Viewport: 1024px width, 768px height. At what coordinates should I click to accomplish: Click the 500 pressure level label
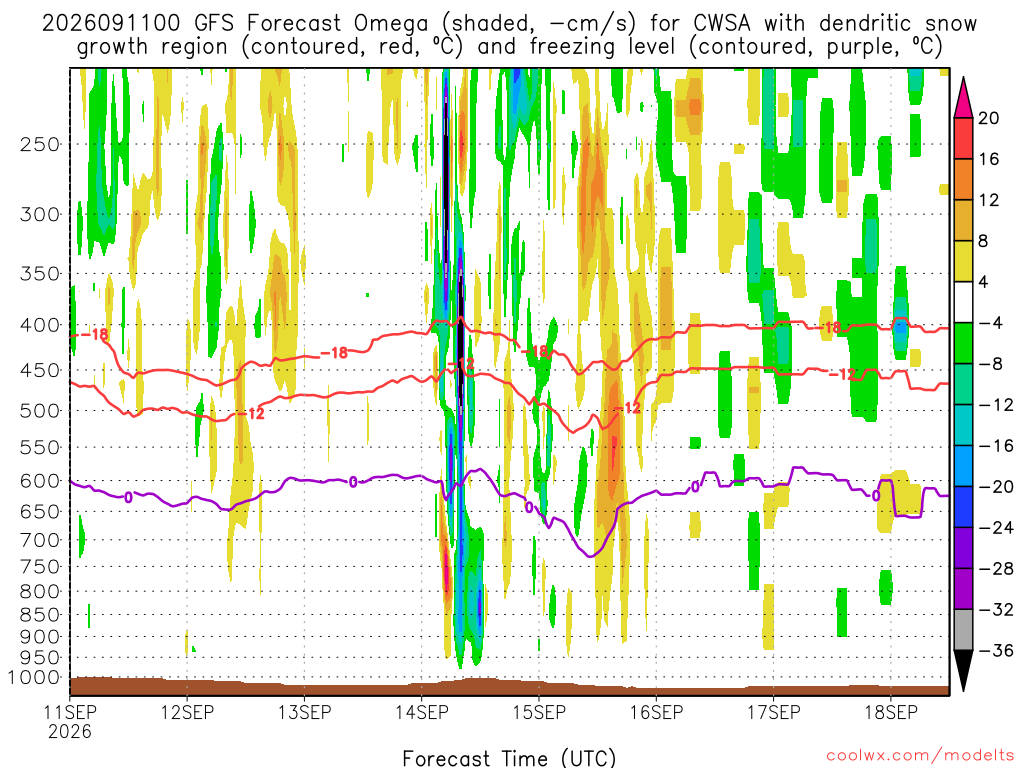point(40,411)
